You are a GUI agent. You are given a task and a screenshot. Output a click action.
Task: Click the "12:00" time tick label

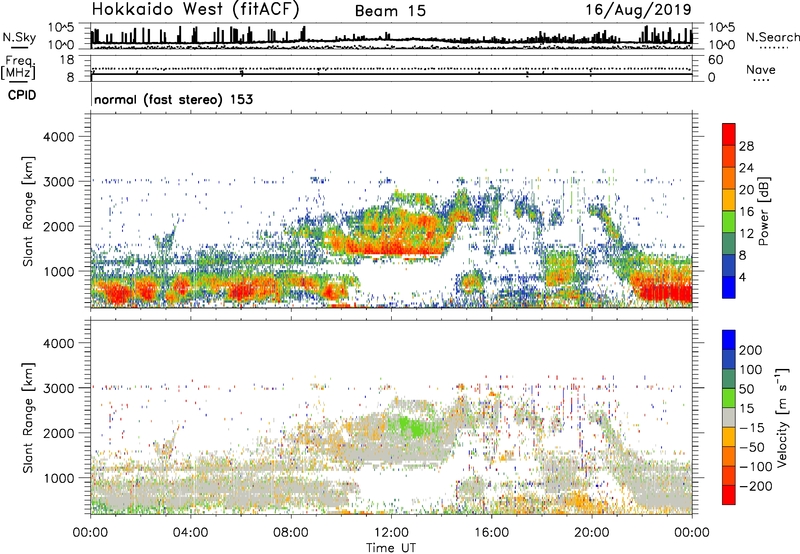(x=391, y=533)
